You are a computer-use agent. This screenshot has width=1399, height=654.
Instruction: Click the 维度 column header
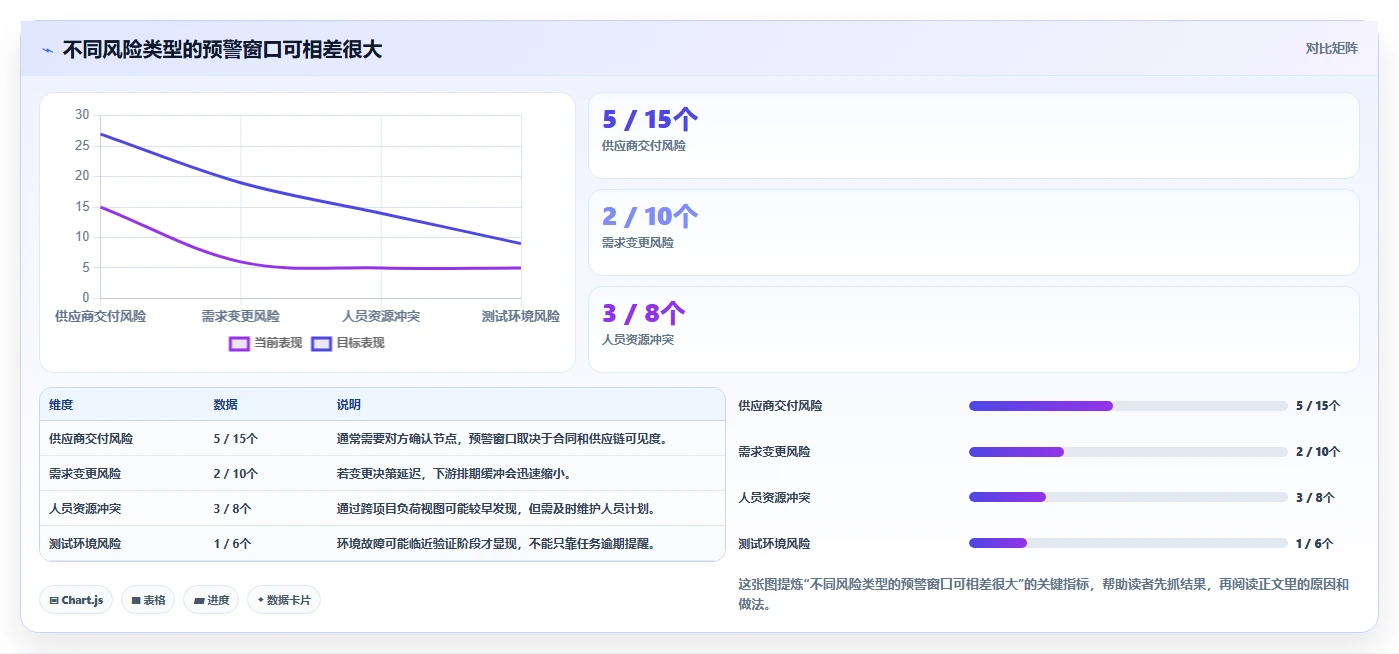pyautogui.click(x=61, y=405)
